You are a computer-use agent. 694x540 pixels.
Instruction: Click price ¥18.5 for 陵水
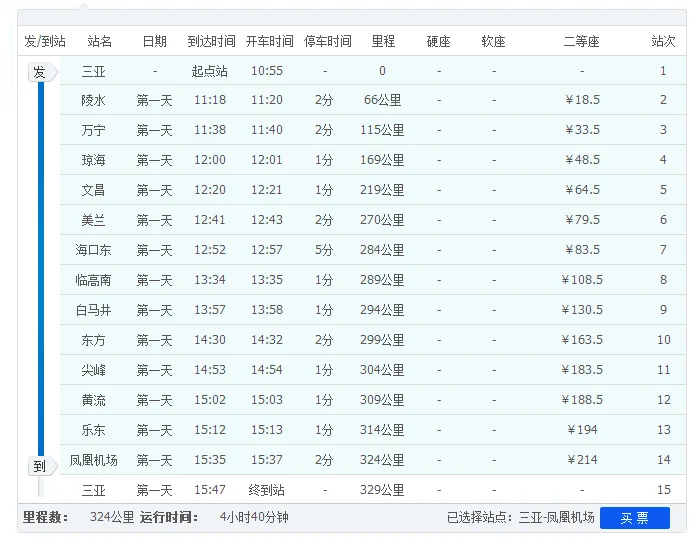tap(582, 100)
